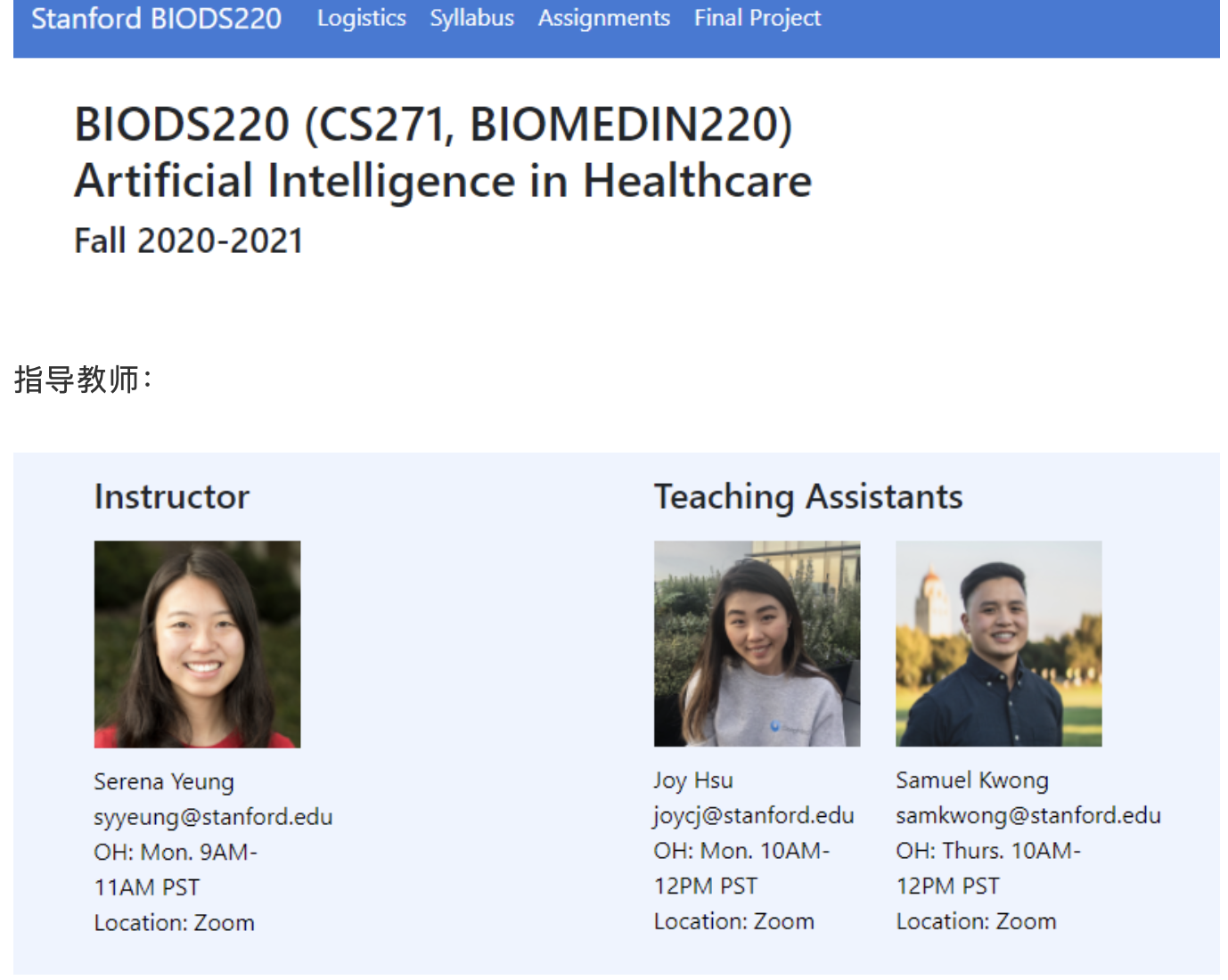Click the instructor photo above Serena Yeung

coord(198,644)
